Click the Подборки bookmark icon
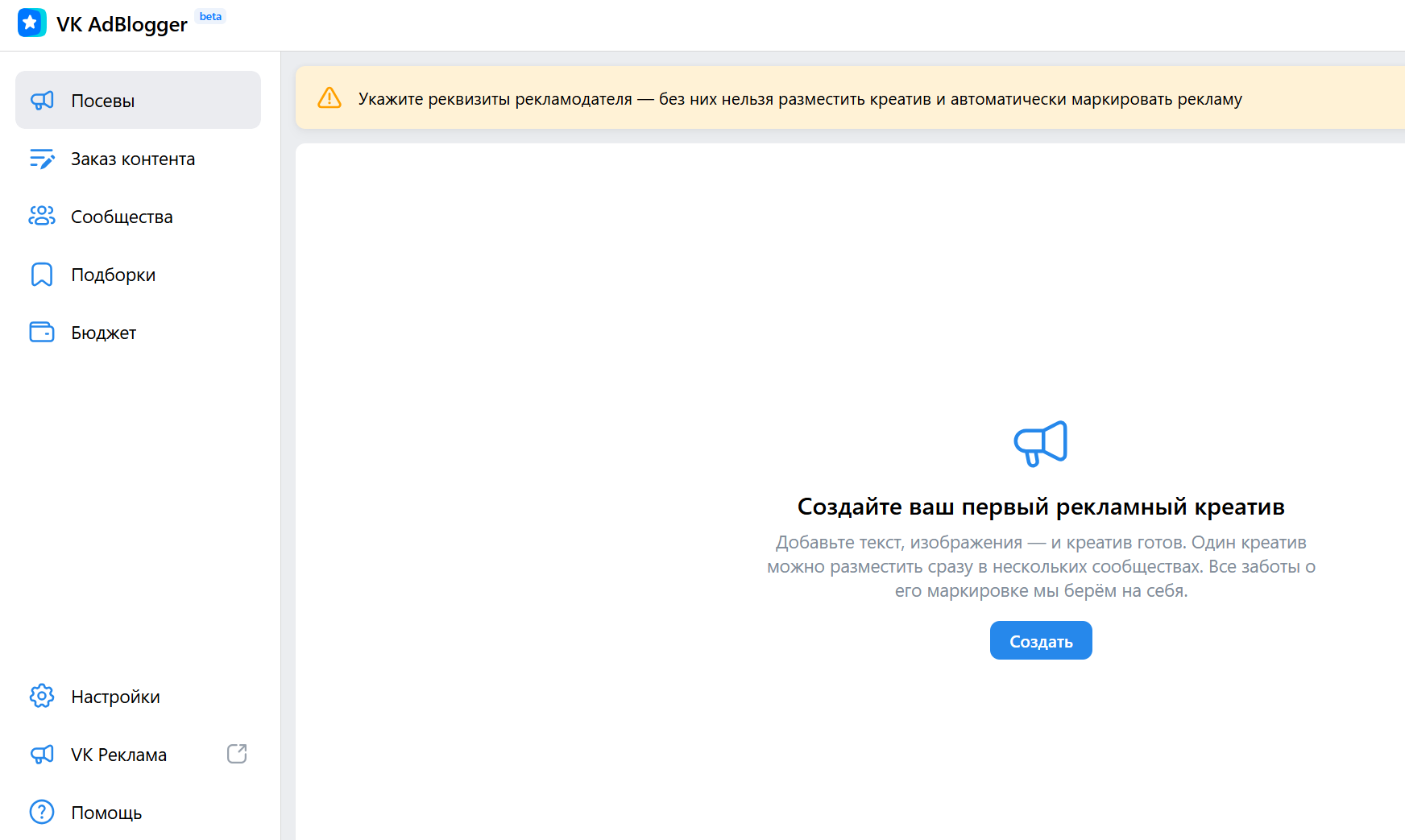 42,275
